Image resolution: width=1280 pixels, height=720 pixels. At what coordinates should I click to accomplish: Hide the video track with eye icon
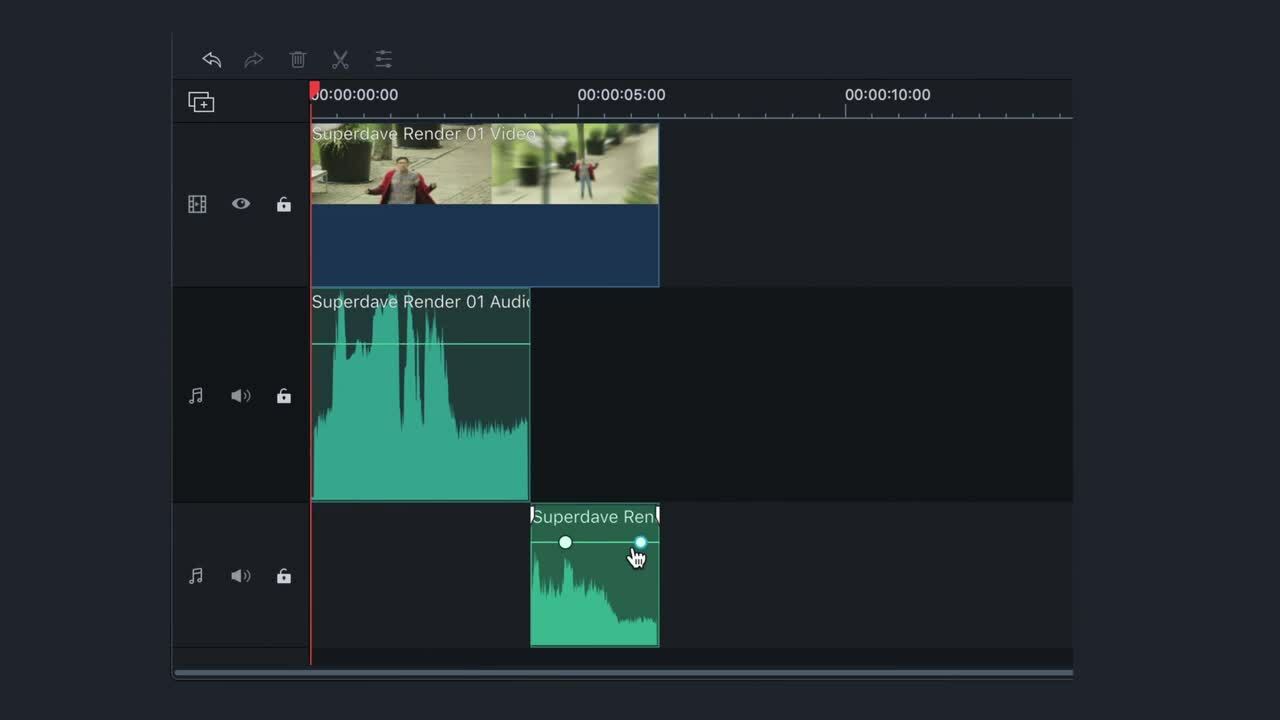241,203
